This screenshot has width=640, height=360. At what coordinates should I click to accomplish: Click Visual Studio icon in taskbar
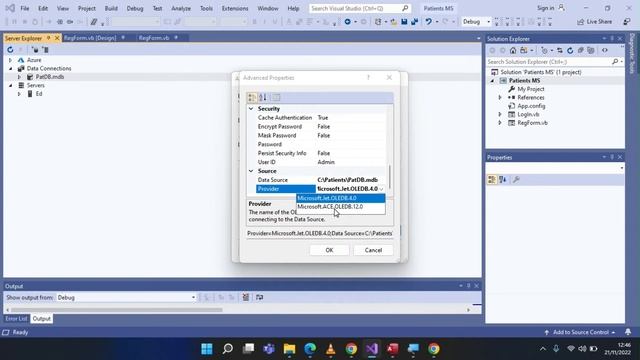coord(371,349)
